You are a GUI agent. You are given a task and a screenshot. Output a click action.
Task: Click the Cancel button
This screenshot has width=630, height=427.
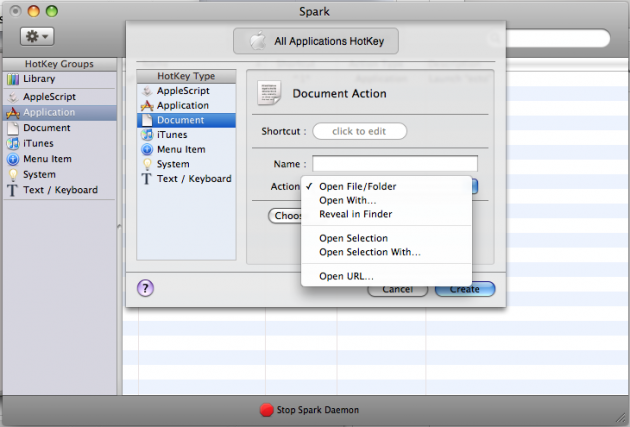pos(397,291)
